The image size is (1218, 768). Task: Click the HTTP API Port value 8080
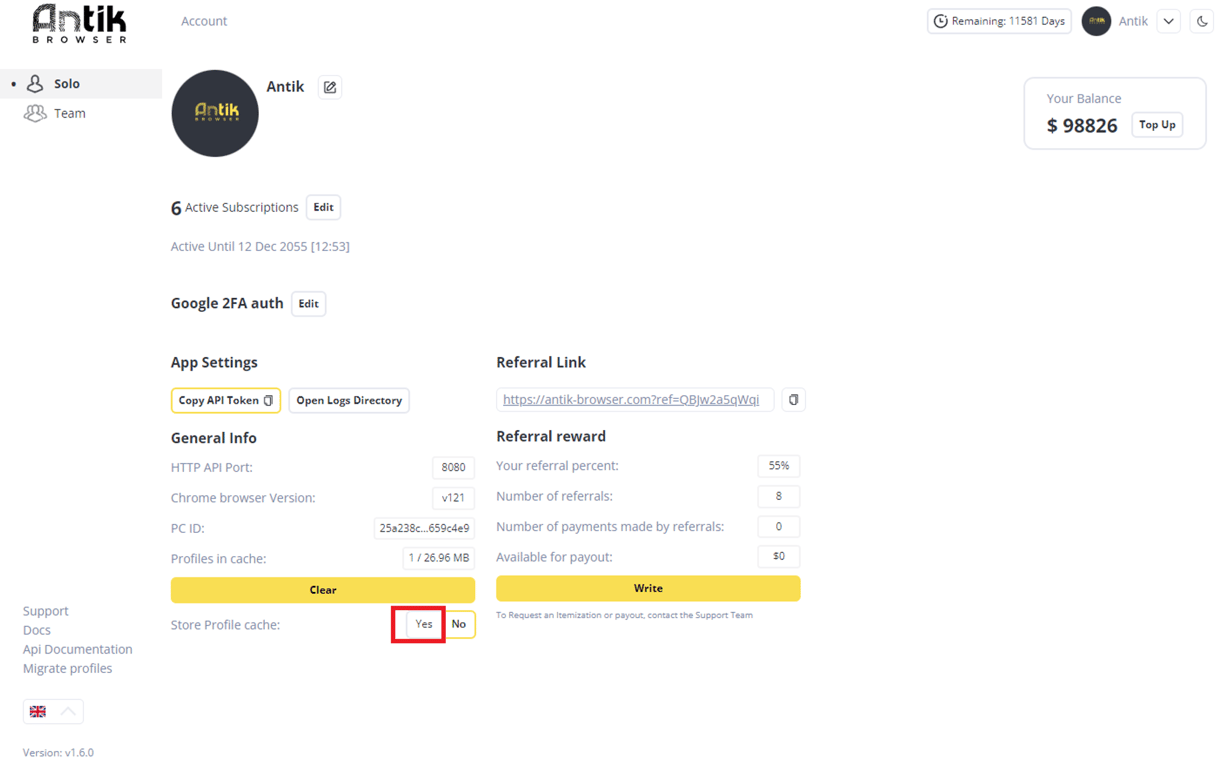[x=453, y=467]
